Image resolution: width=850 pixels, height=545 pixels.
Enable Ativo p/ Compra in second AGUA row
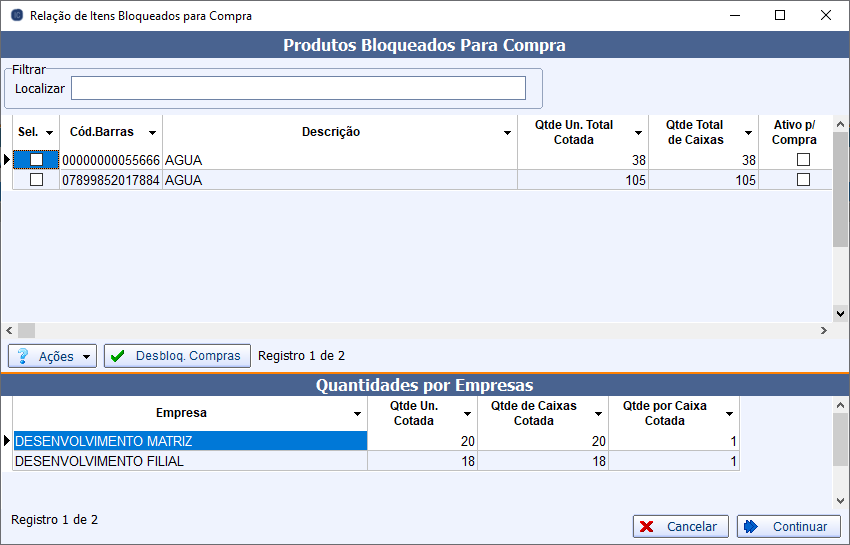click(802, 180)
